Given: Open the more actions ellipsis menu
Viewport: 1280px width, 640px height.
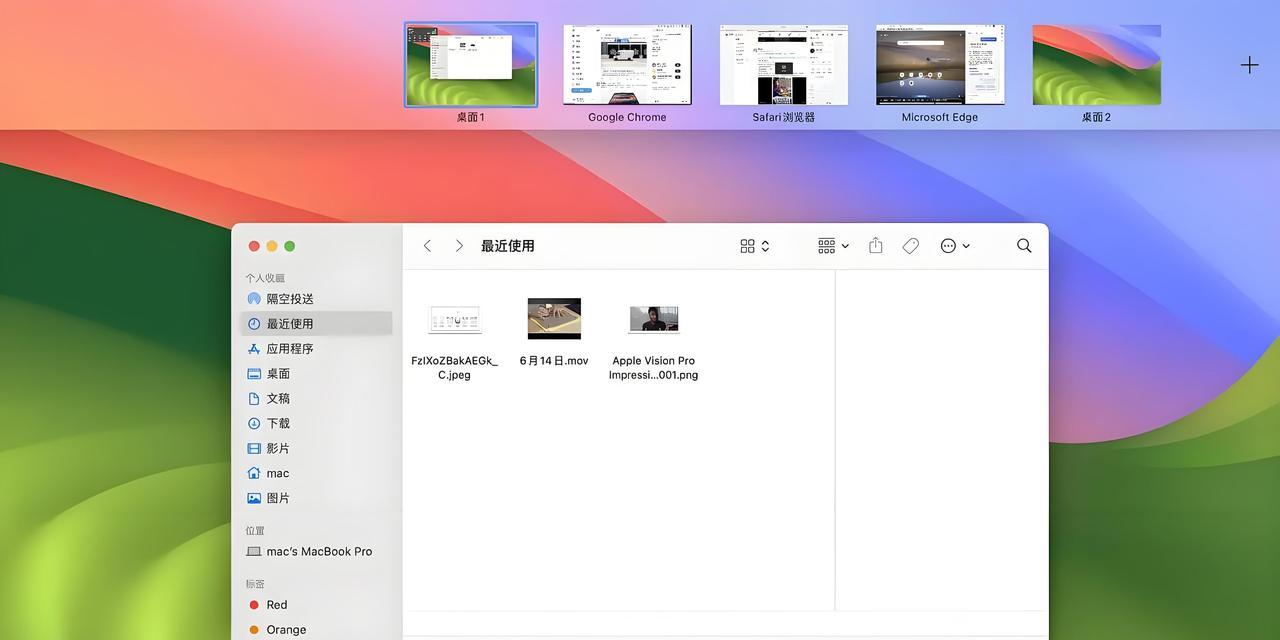Looking at the screenshot, I should tap(955, 245).
